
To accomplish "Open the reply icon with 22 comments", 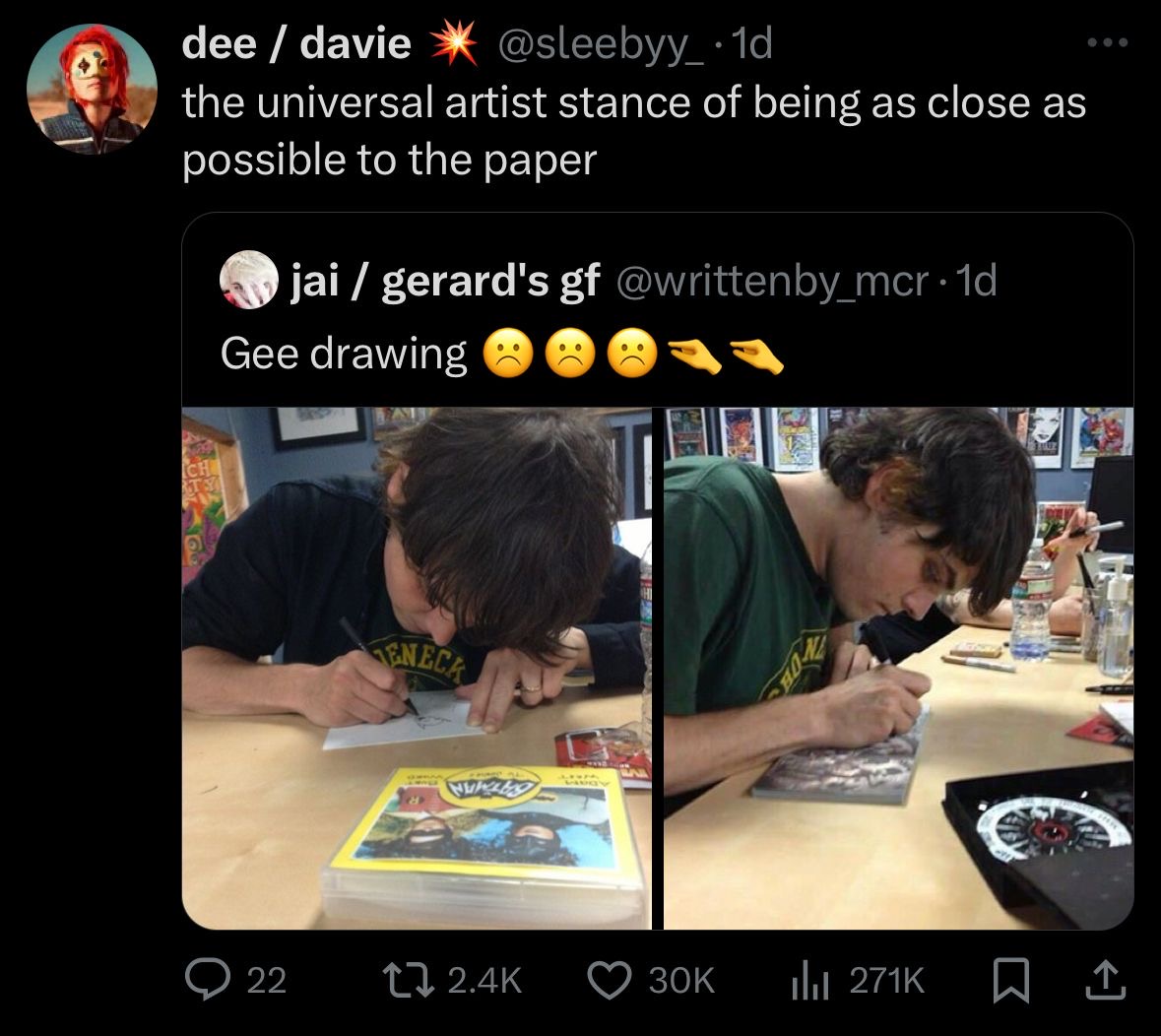I will [206, 979].
